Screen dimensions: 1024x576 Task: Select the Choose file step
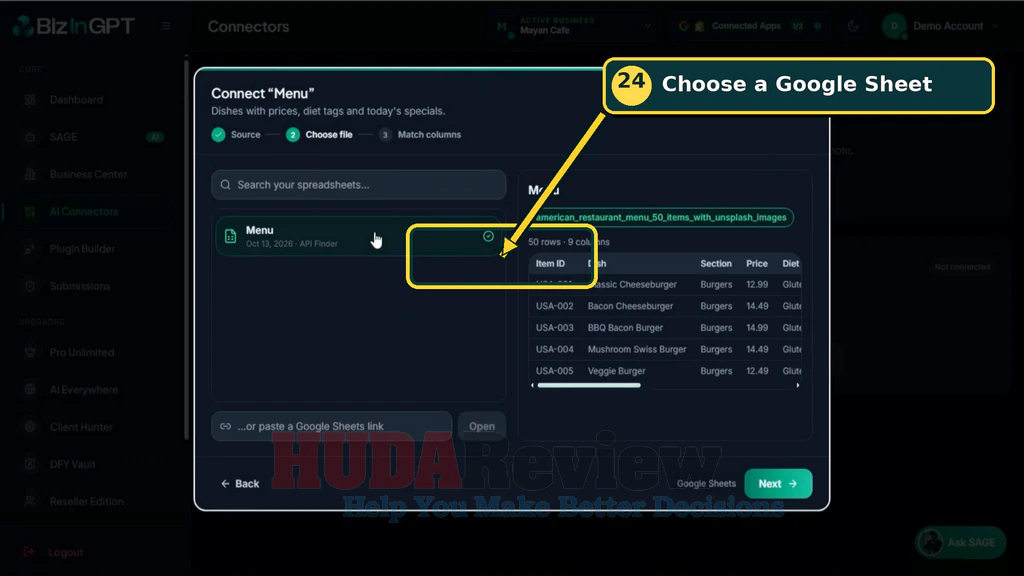319,135
